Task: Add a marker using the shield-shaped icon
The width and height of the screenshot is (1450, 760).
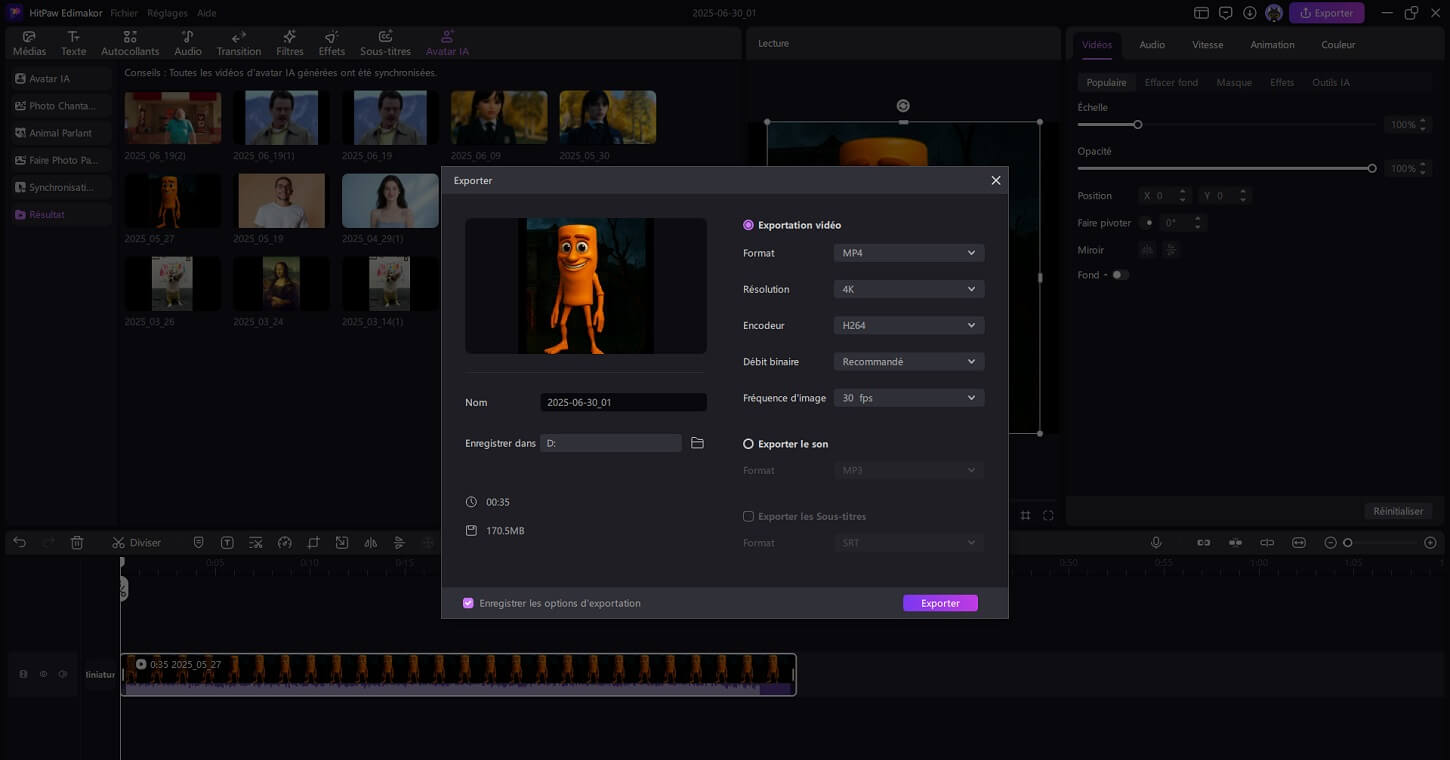Action: [x=198, y=543]
